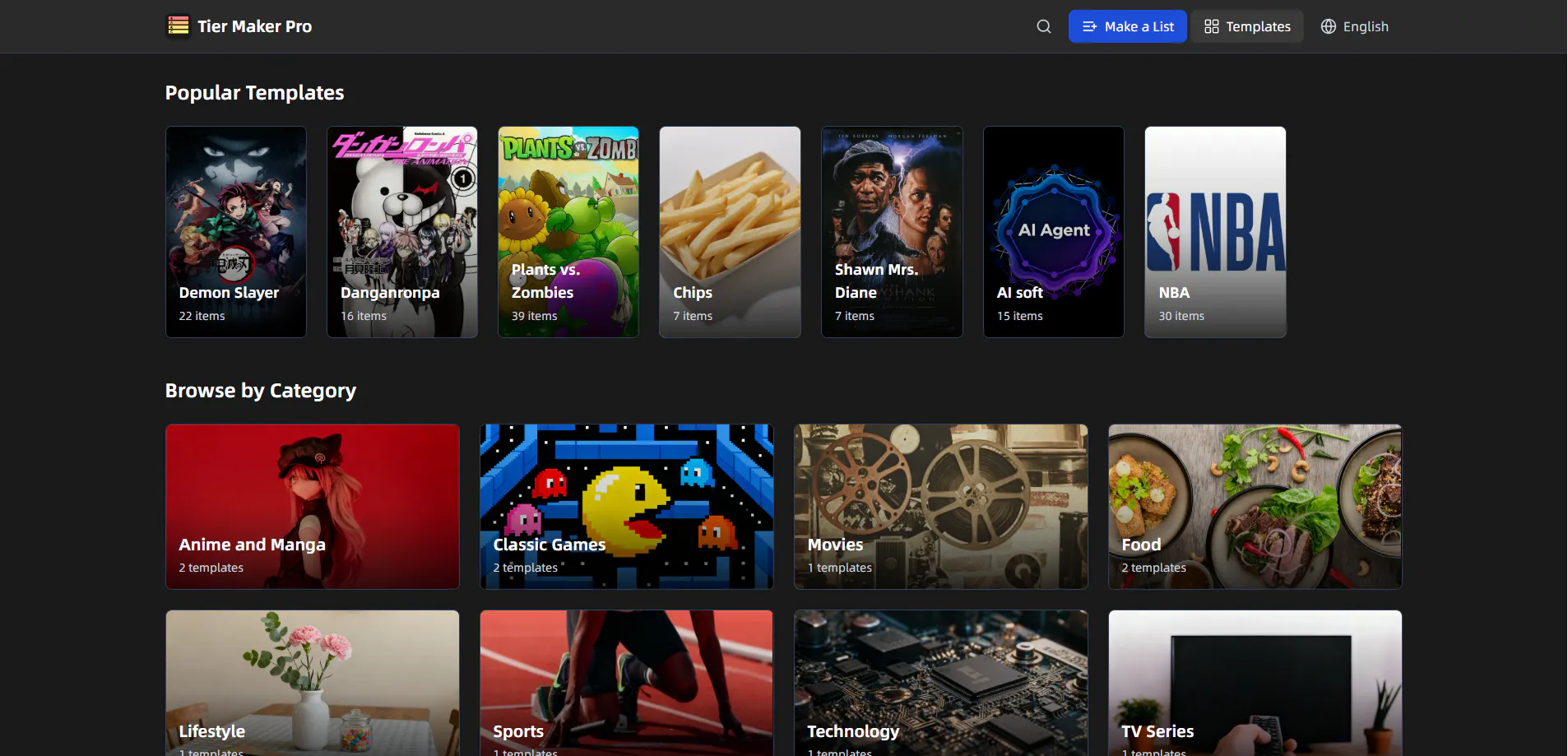1568x756 pixels.
Task: Browse the Technology category card
Action: 941,683
